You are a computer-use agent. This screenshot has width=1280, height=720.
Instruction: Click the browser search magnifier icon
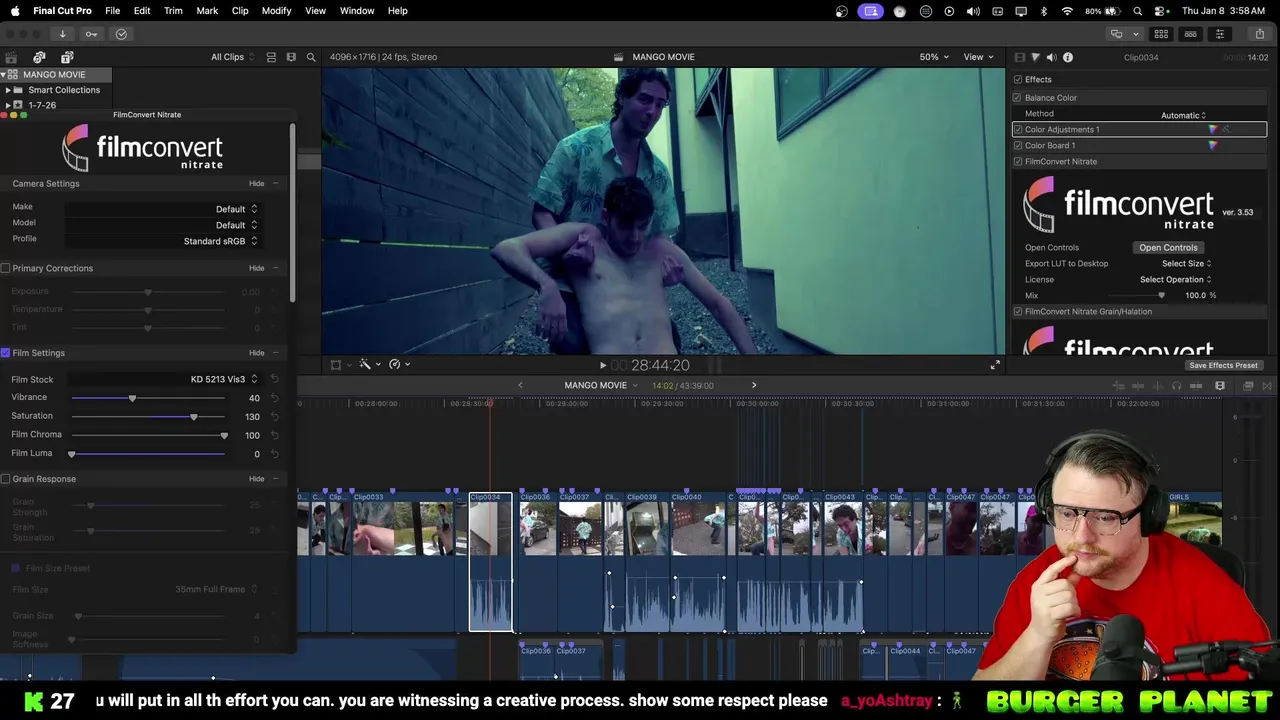tap(311, 57)
